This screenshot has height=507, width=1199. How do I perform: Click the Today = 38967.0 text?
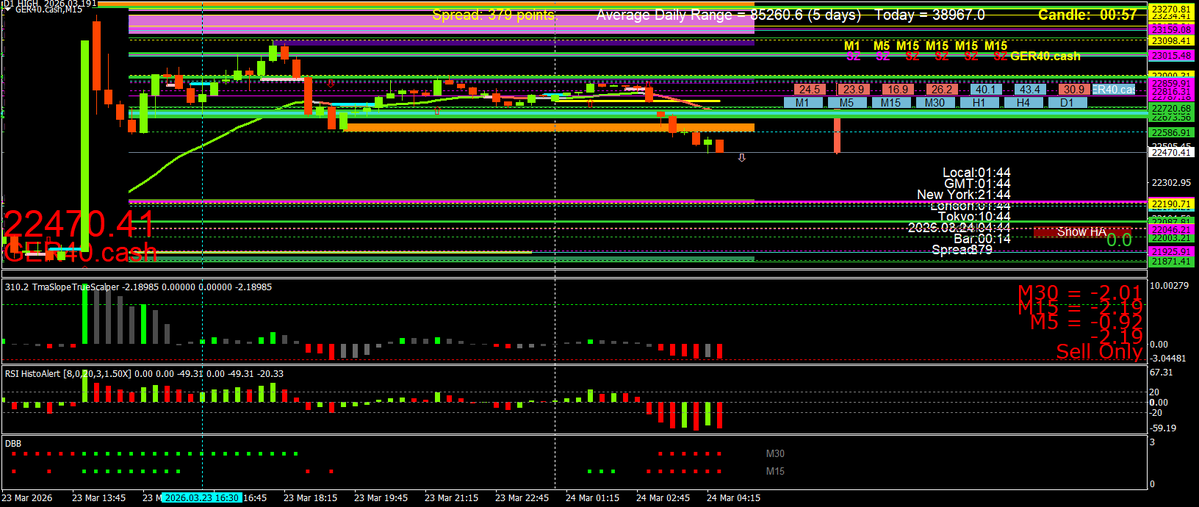pos(930,15)
